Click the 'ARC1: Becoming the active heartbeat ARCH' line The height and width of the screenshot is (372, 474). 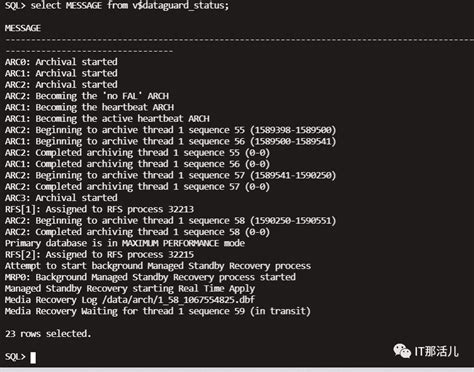point(107,119)
